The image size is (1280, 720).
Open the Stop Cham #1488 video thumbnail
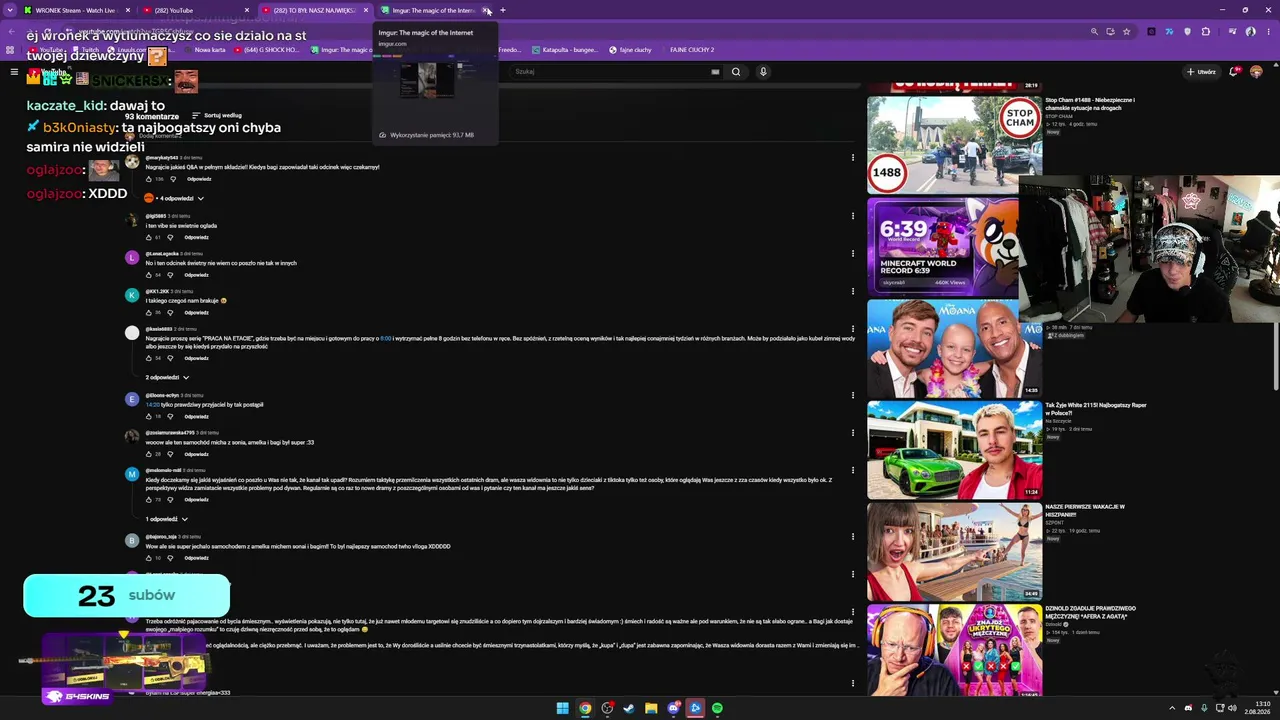(954, 144)
